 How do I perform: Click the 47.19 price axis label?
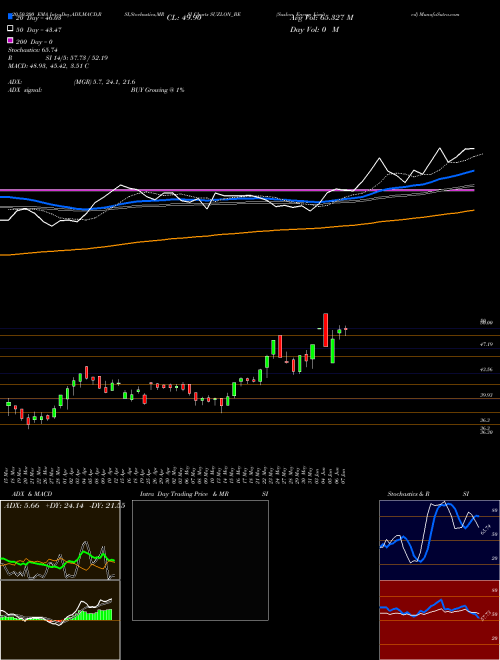point(486,344)
